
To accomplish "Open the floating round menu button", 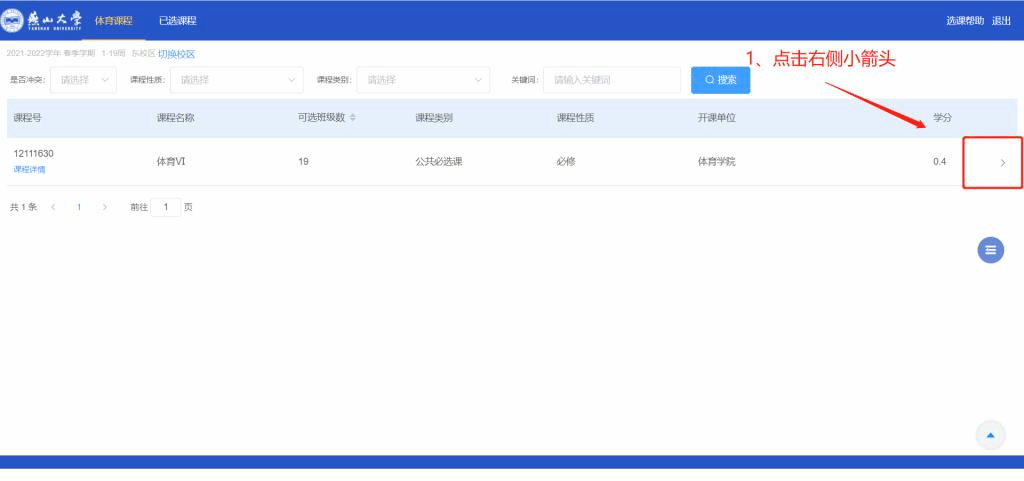I will coord(991,250).
